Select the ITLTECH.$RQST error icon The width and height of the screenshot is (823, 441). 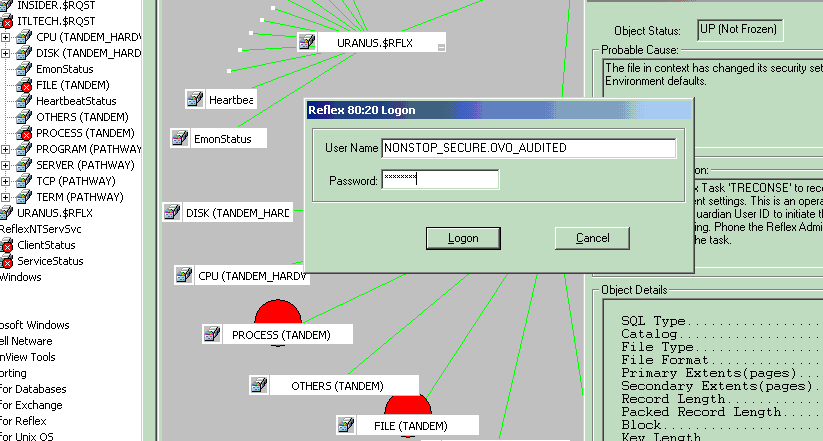click(x=6, y=22)
